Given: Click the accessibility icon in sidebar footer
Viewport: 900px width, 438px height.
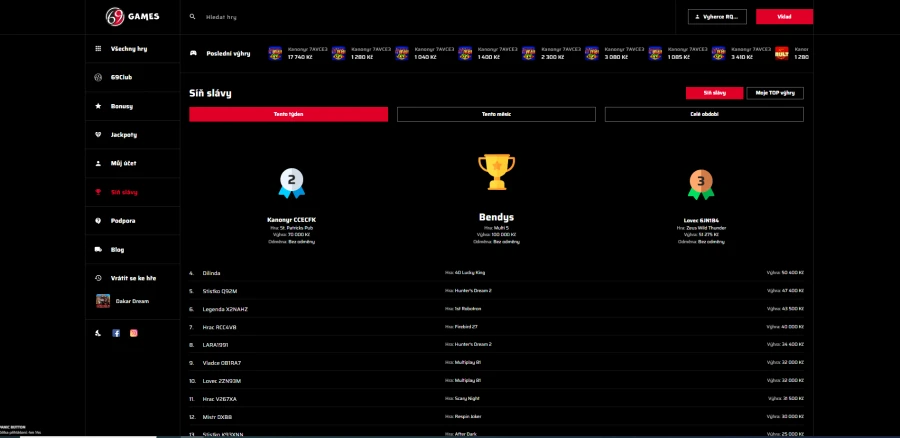Looking at the screenshot, I should tap(98, 333).
